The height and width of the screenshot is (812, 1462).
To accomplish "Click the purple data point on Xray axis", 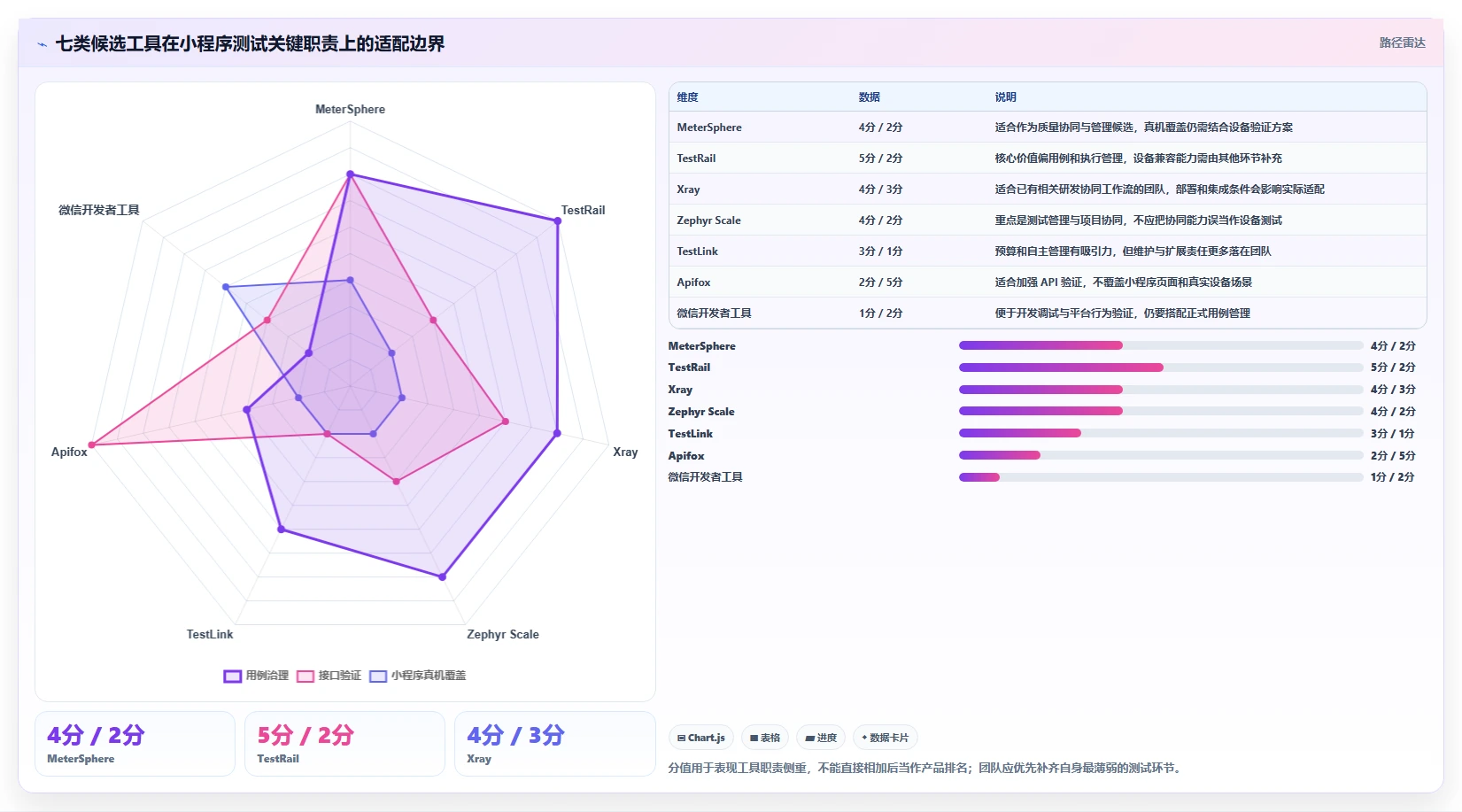I will point(557,433).
